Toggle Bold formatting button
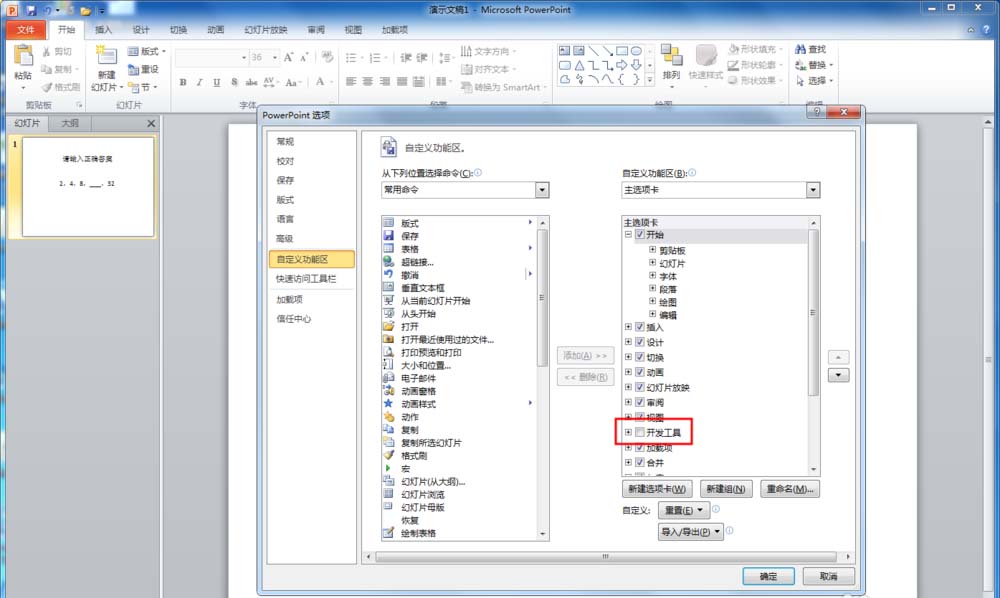 (183, 82)
